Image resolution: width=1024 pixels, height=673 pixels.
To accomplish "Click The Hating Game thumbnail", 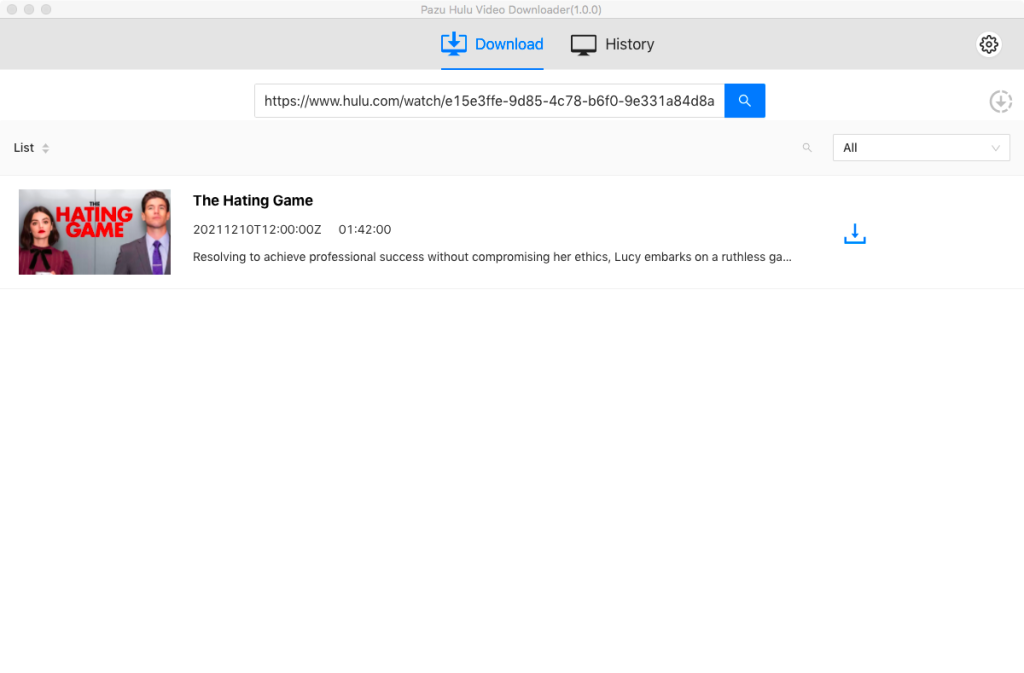I will point(95,232).
